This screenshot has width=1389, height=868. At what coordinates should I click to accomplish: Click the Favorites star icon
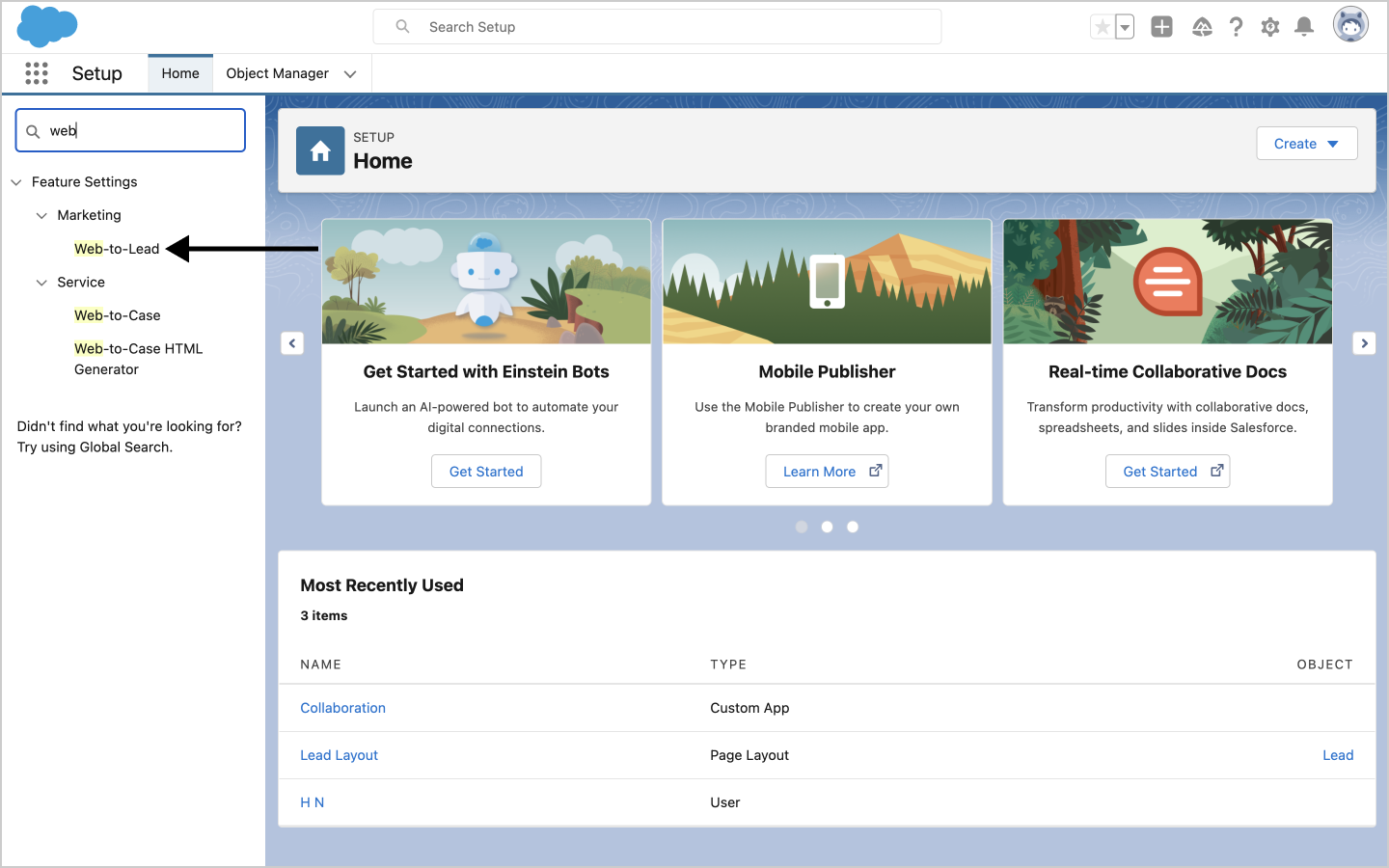click(x=1102, y=27)
